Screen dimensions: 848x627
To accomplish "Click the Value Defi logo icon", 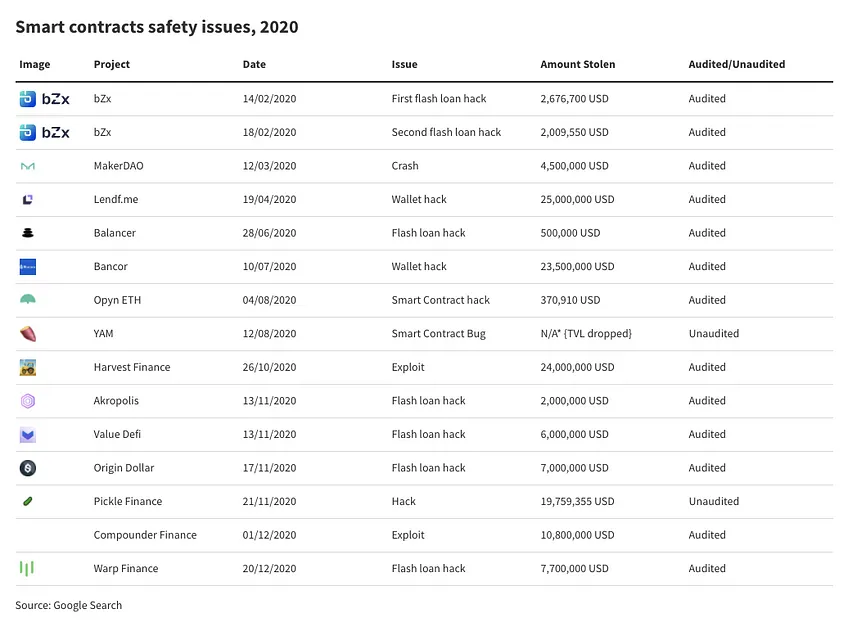I will (x=28, y=435).
